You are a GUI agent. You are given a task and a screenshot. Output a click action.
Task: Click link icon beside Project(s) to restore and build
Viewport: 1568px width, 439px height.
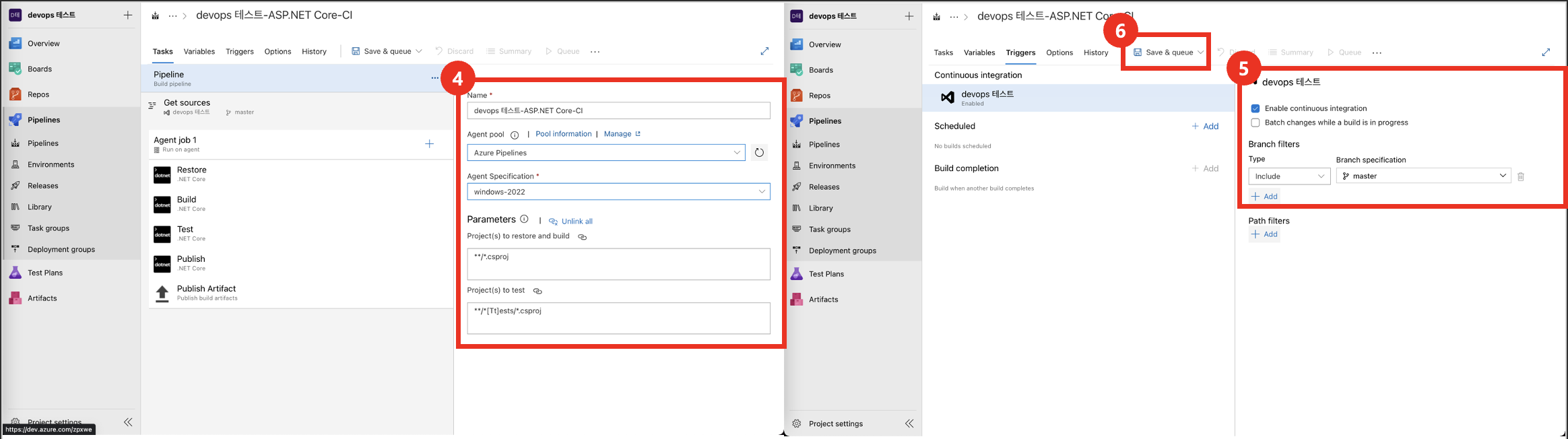click(583, 237)
